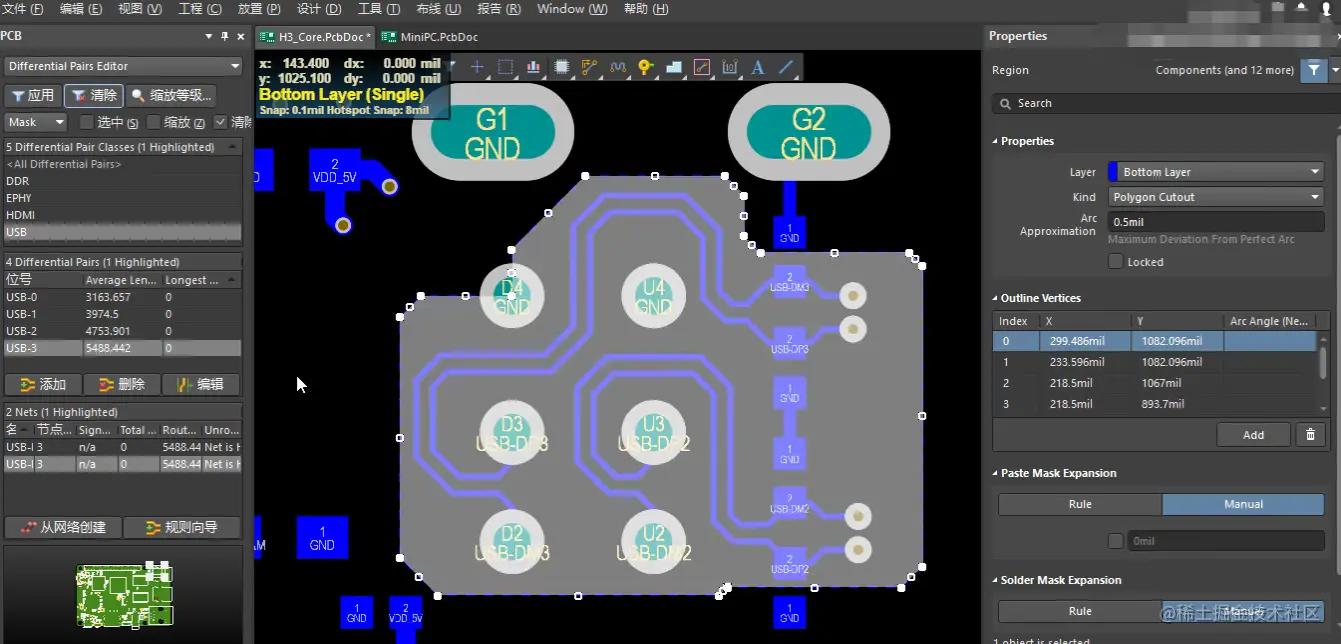Image resolution: width=1341 pixels, height=644 pixels.
Task: Select the Place Component chip icon
Action: (x=561, y=67)
